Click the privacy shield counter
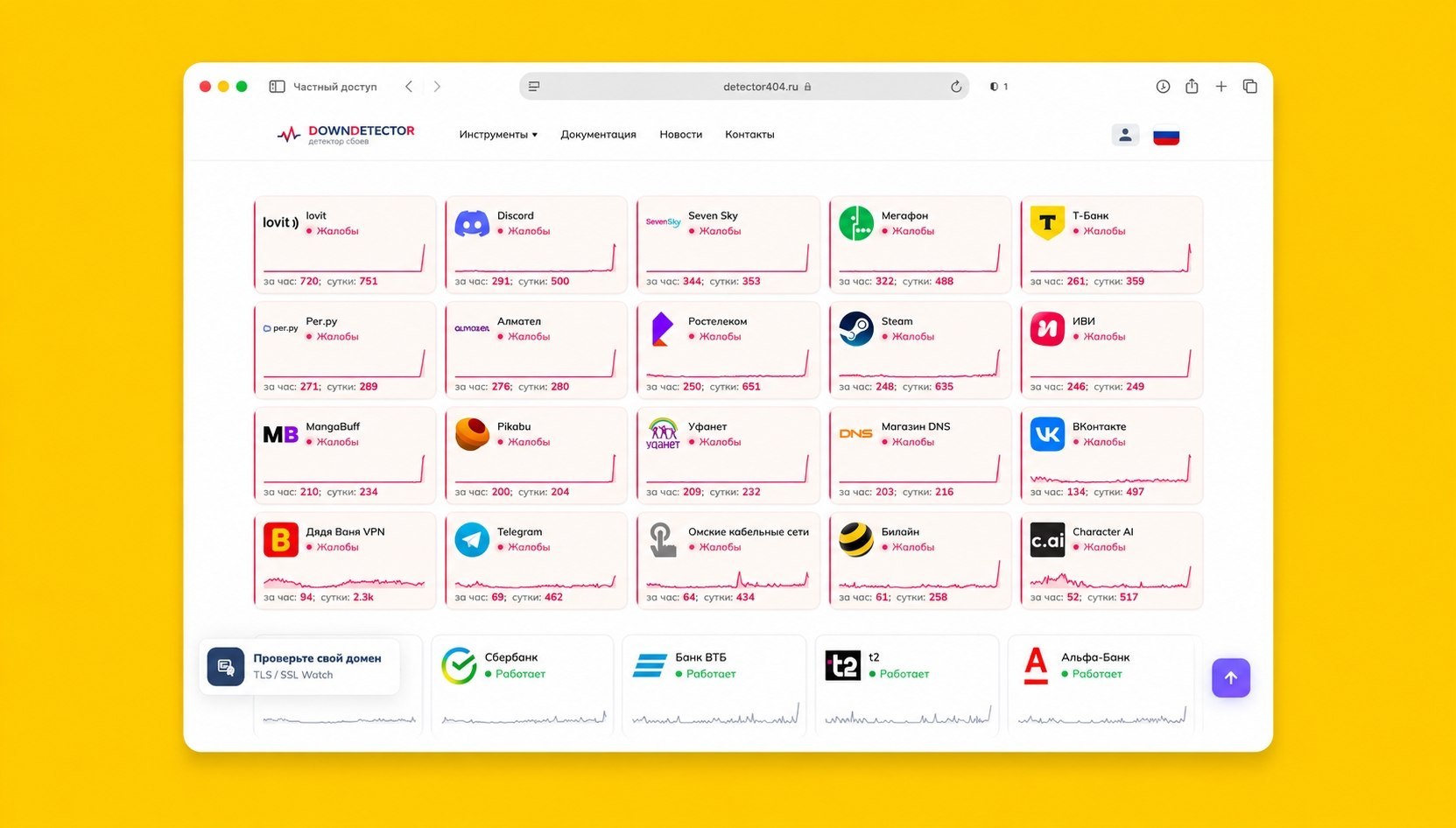The width and height of the screenshot is (1456, 828). click(999, 87)
